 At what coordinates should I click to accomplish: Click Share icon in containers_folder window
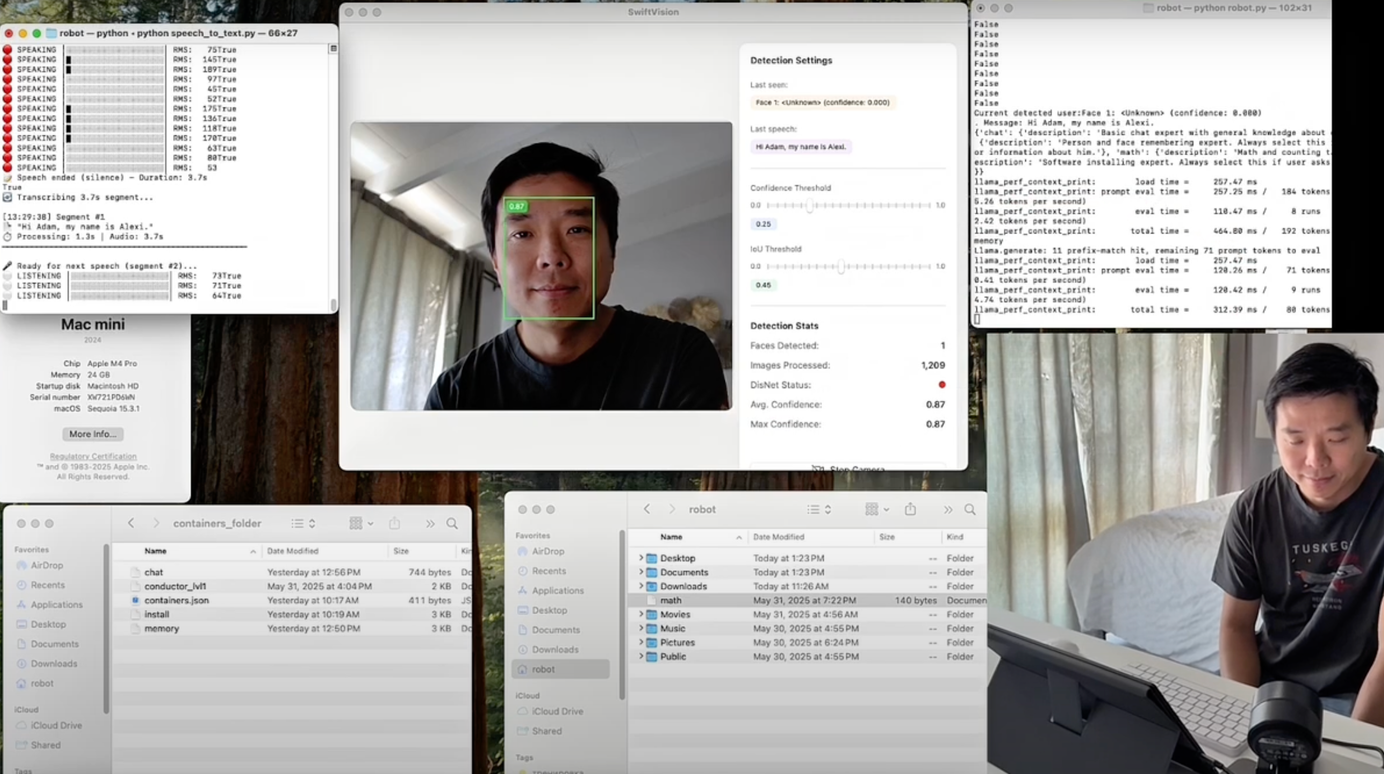point(394,524)
